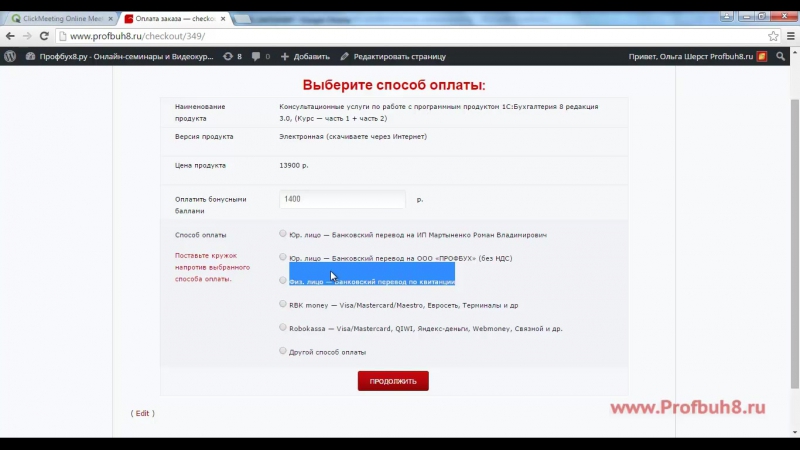
Task: Click the WordPress logo in admin bar
Action: [10, 57]
